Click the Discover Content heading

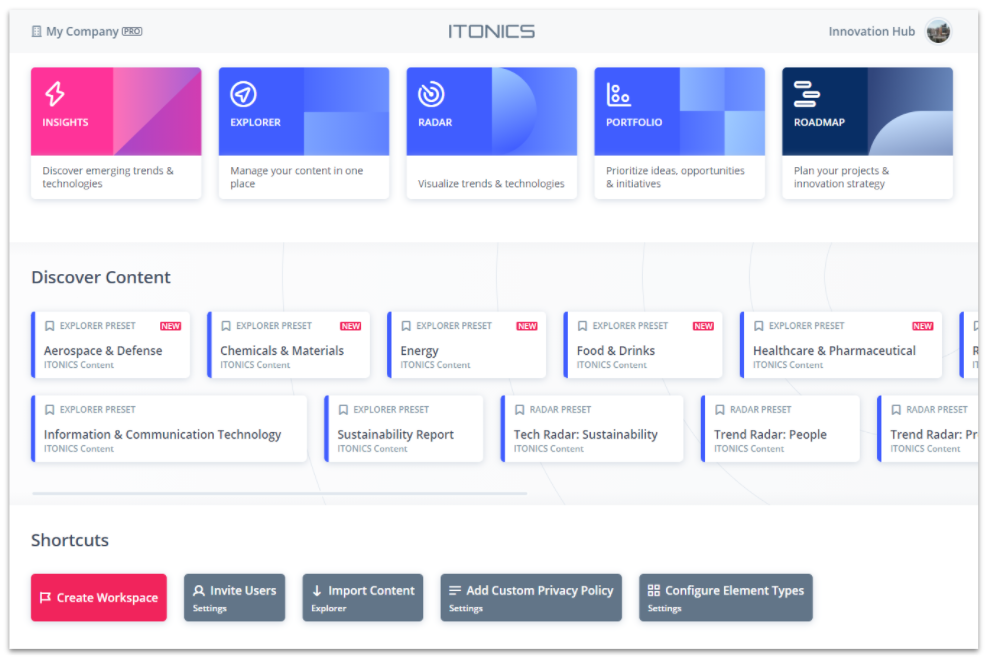click(101, 278)
